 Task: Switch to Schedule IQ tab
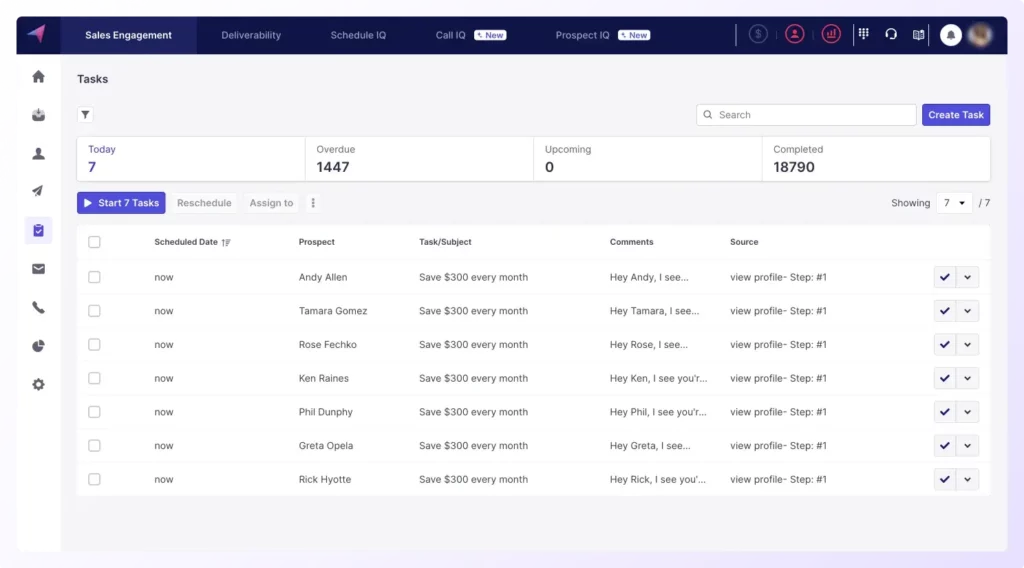(358, 35)
